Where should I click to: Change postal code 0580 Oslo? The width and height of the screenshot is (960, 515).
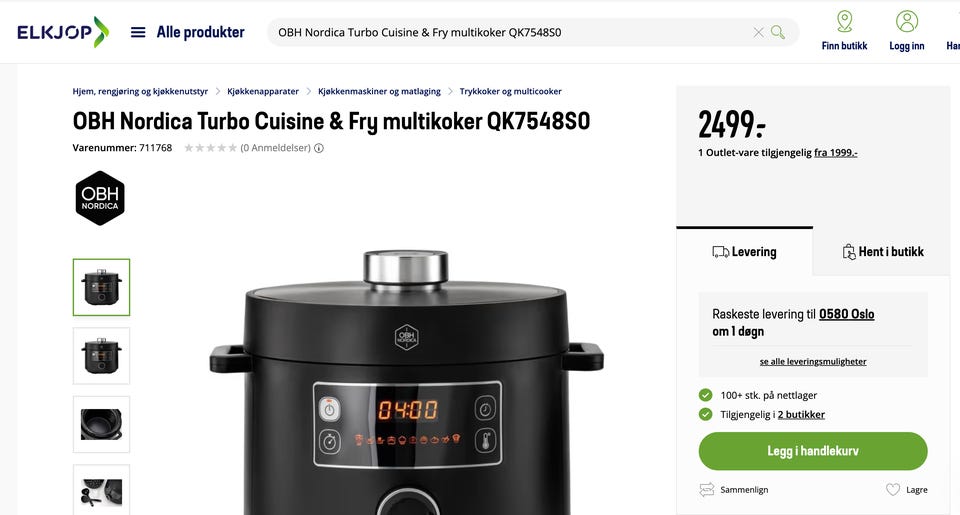[847, 314]
